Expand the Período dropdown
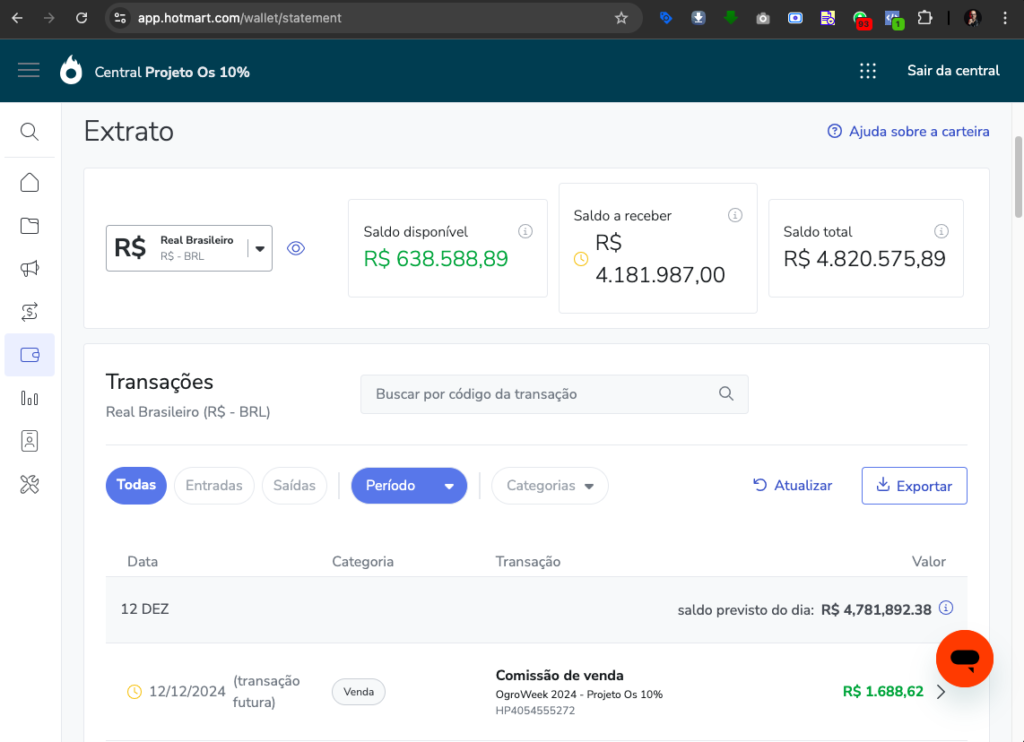This screenshot has height=742, width=1024. pyautogui.click(x=409, y=485)
